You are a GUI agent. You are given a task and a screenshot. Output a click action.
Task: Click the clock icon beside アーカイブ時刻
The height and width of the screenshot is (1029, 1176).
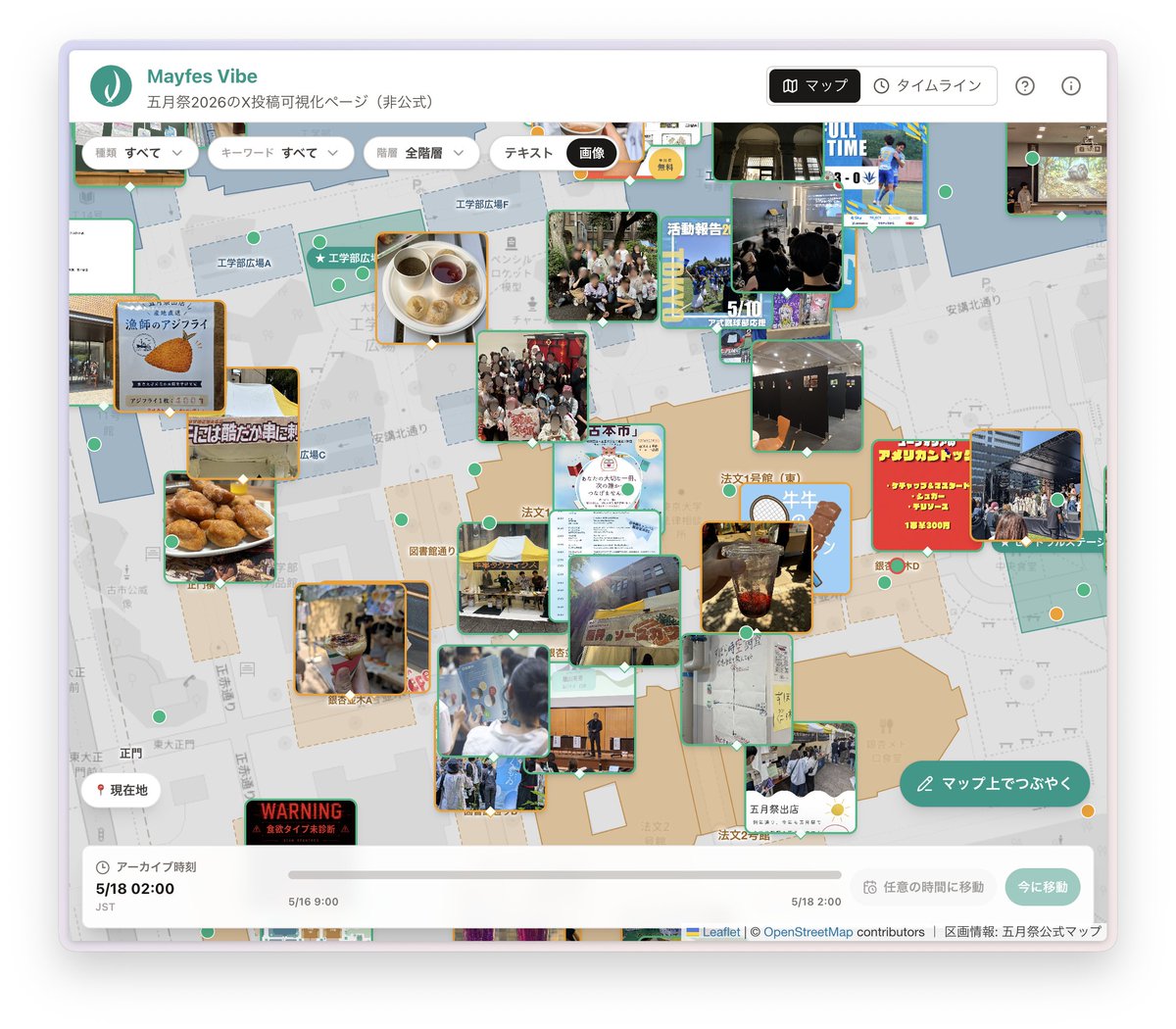pyautogui.click(x=103, y=867)
